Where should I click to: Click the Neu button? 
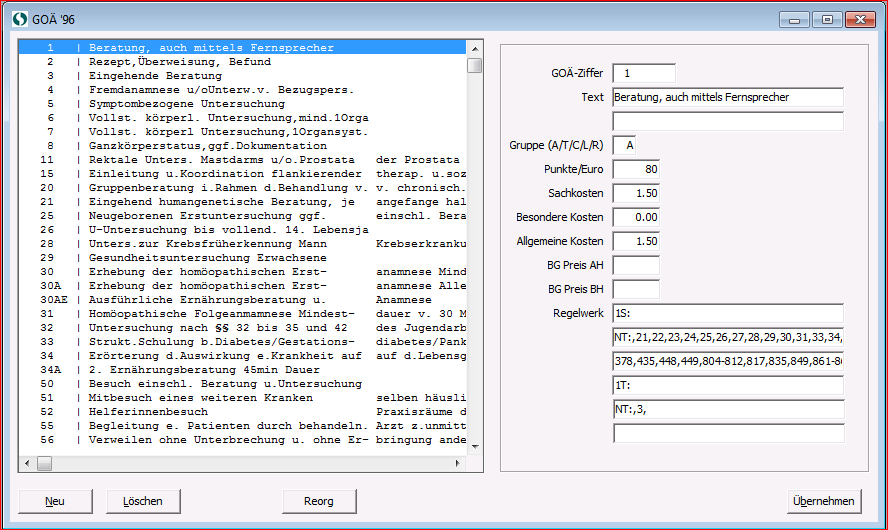tap(55, 501)
